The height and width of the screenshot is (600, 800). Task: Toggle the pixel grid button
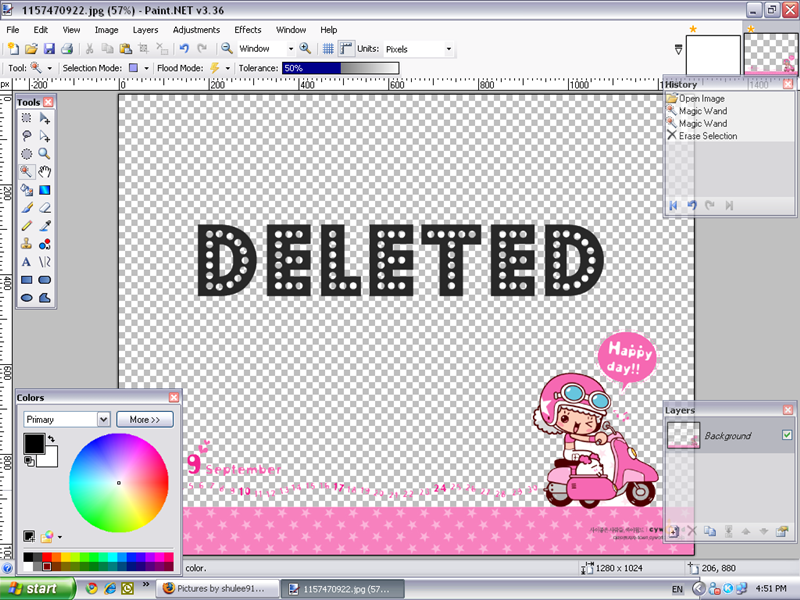[x=328, y=48]
